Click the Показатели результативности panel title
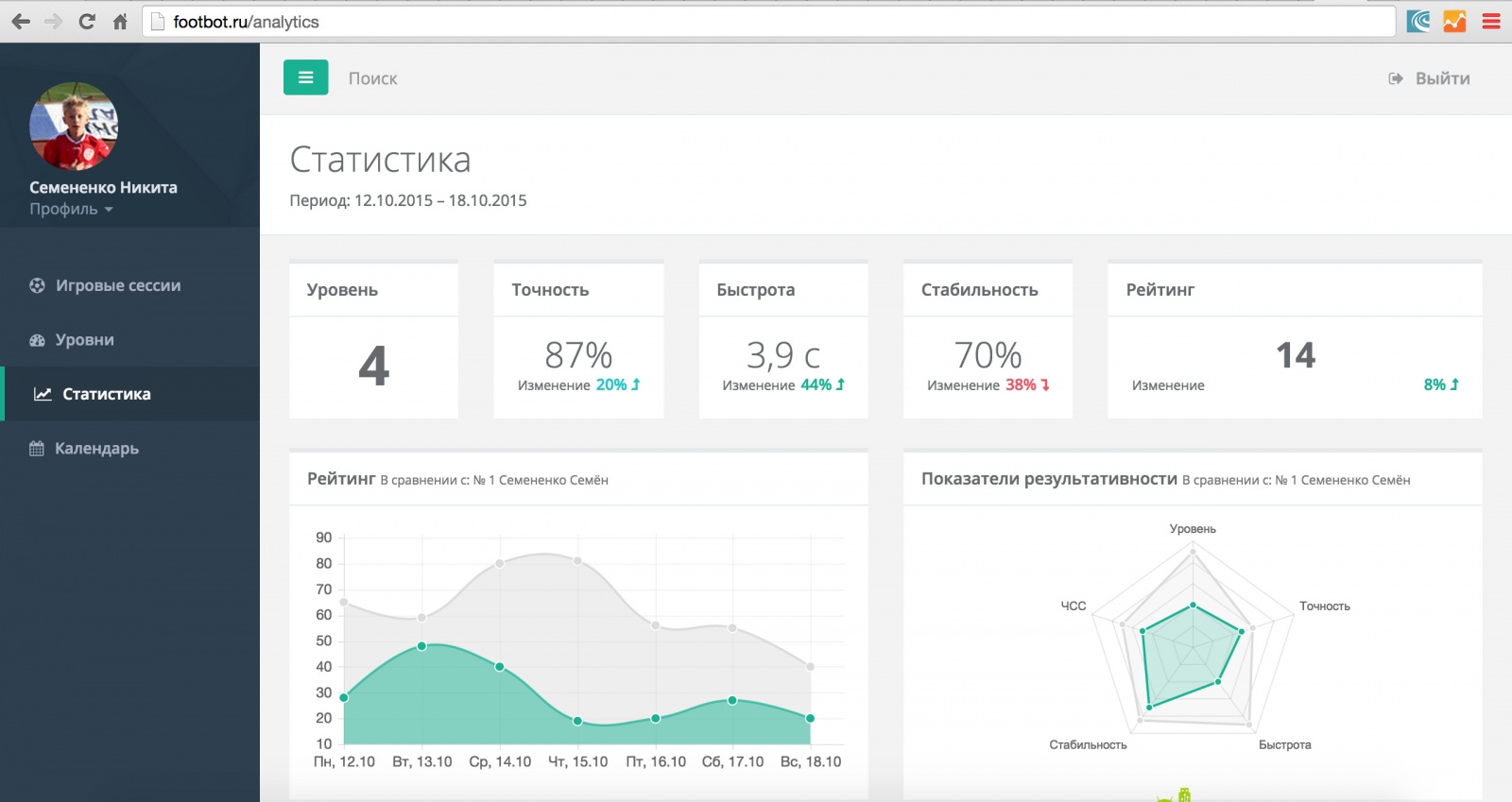 pyautogui.click(x=1049, y=479)
